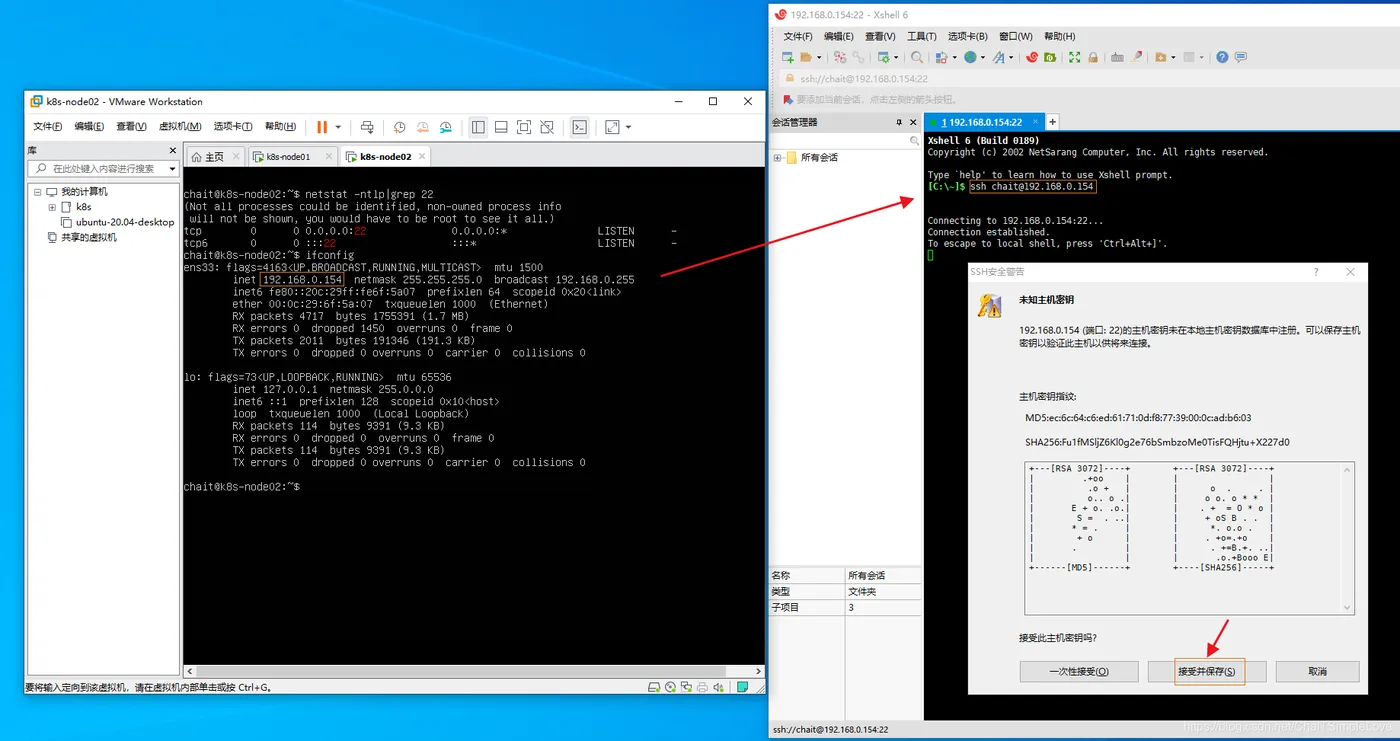Image resolution: width=1400 pixels, height=741 pixels.
Task: Open VMware 虚拟机(M) menu
Action: pyautogui.click(x=180, y=127)
